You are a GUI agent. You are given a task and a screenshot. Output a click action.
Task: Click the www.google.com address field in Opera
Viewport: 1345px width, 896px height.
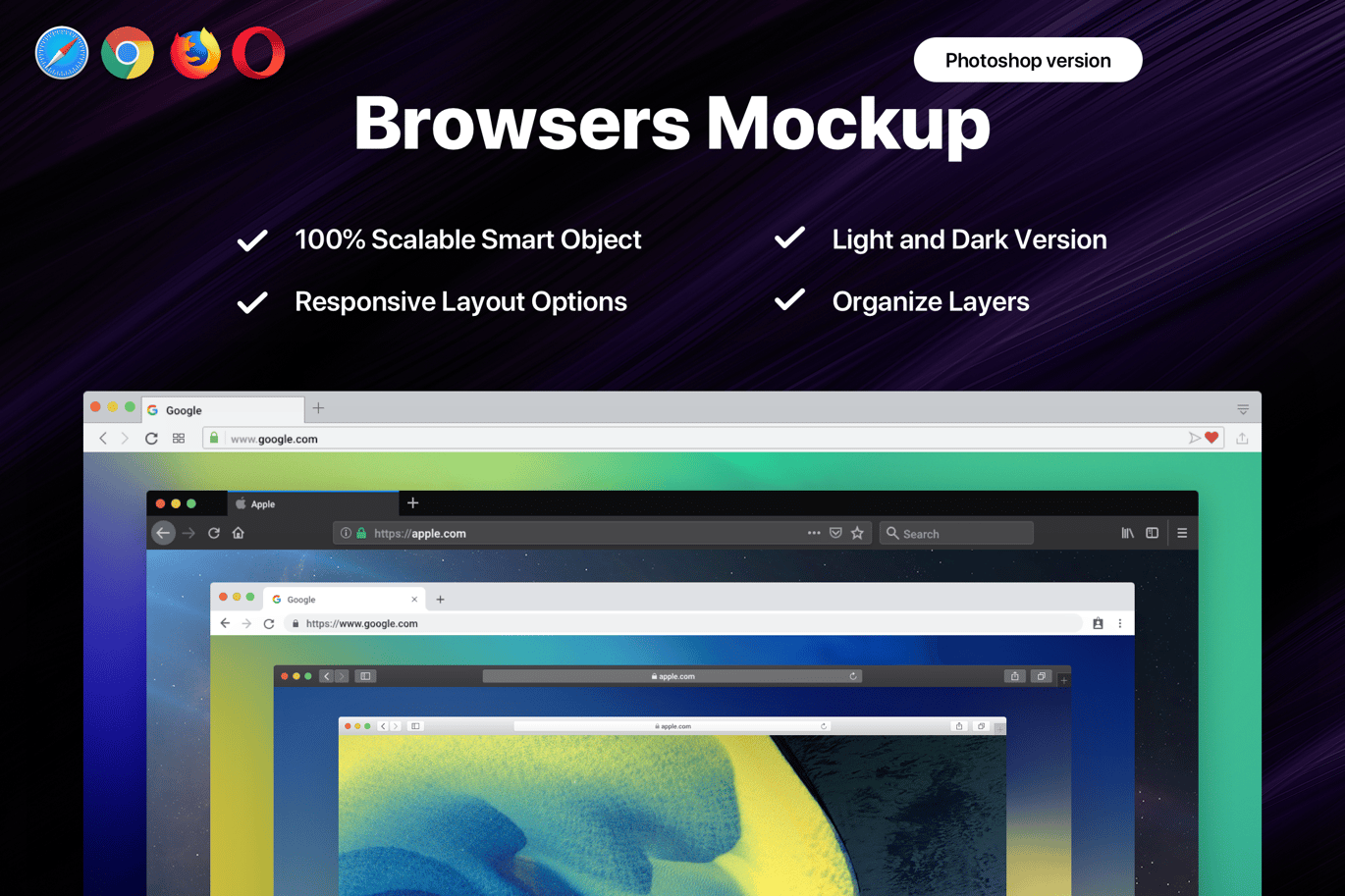point(713,439)
